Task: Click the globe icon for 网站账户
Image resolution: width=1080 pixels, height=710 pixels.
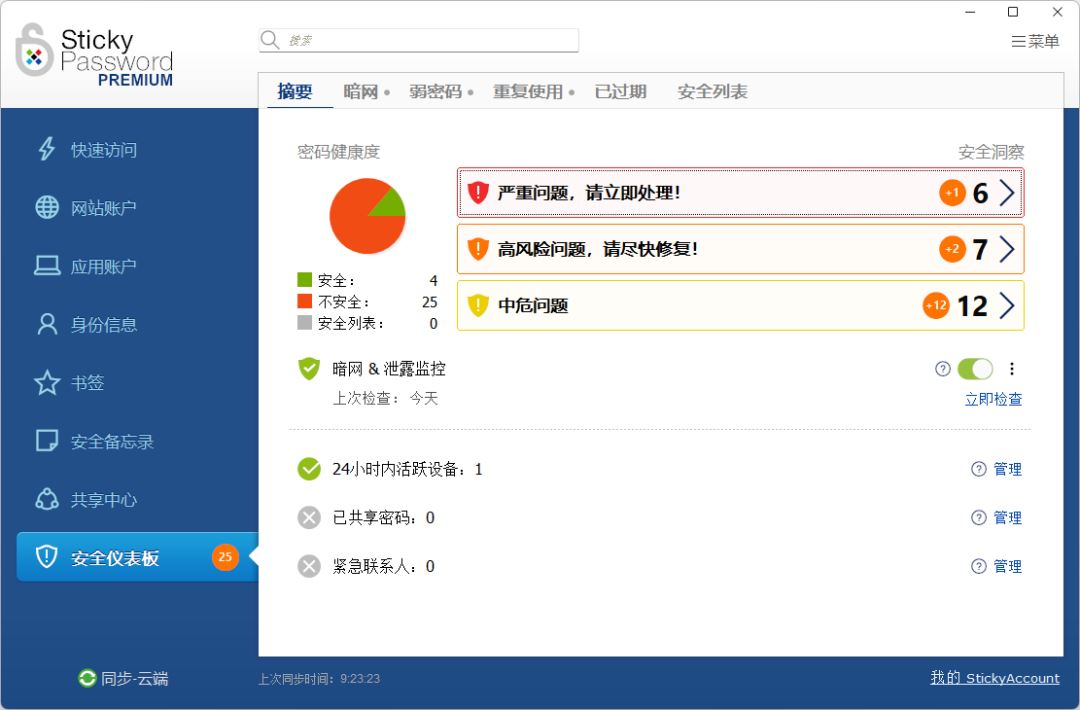Action: [47, 207]
